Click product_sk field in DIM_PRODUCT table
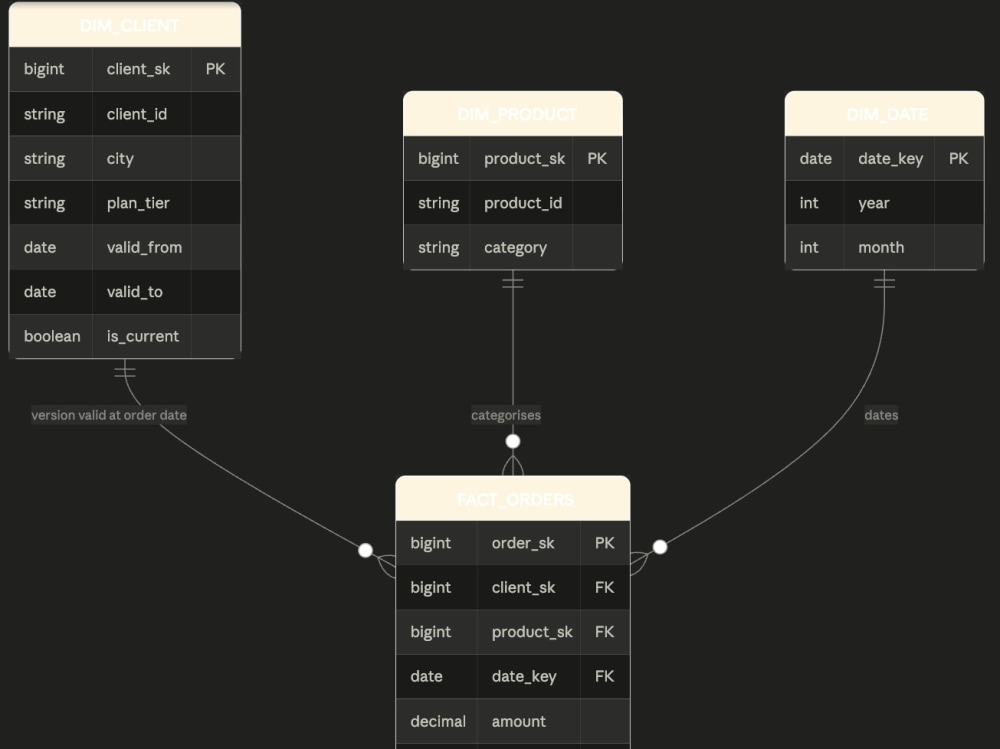This screenshot has height=749, width=1000. pyautogui.click(x=524, y=158)
